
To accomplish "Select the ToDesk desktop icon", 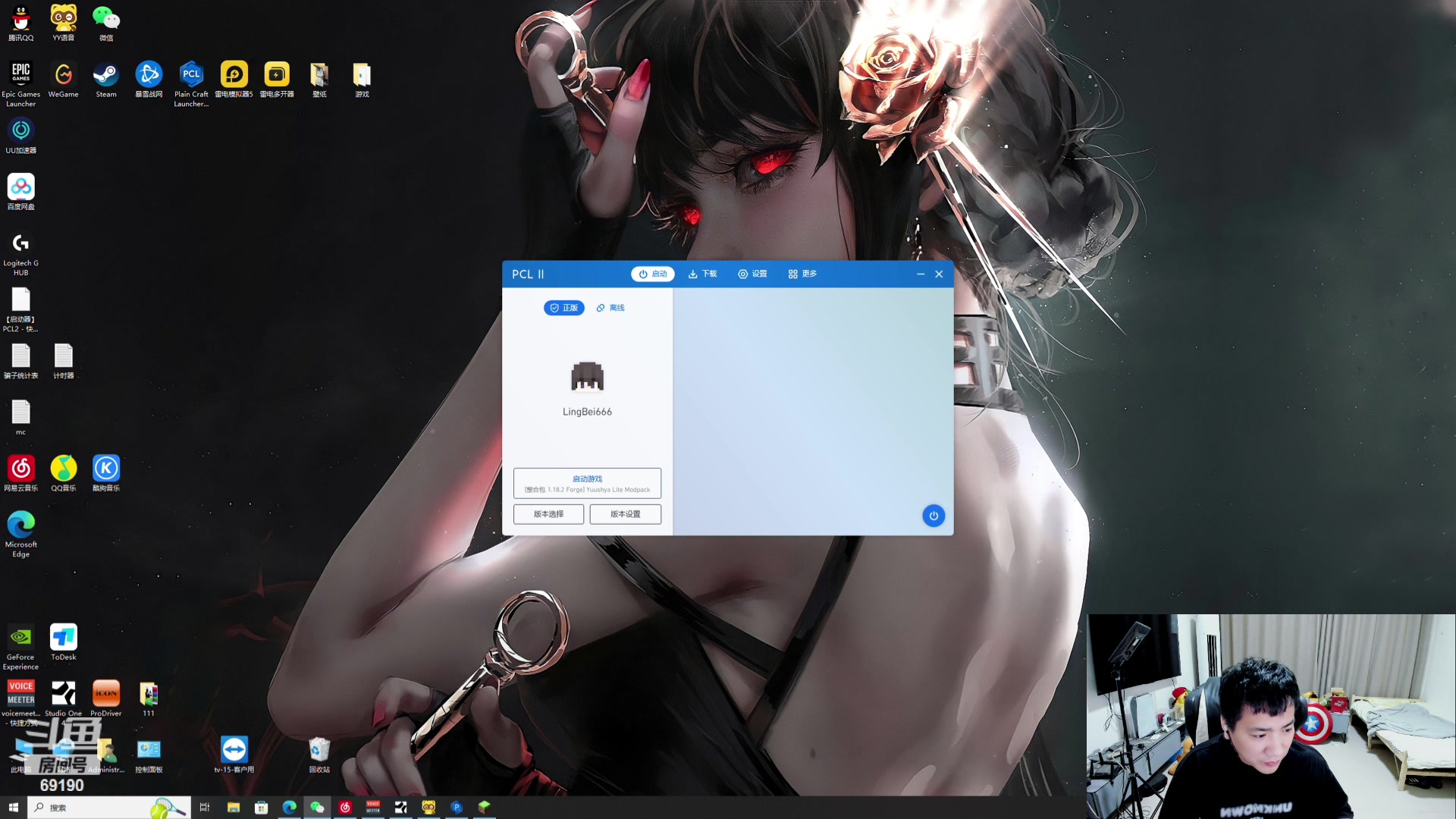I will coord(64,642).
